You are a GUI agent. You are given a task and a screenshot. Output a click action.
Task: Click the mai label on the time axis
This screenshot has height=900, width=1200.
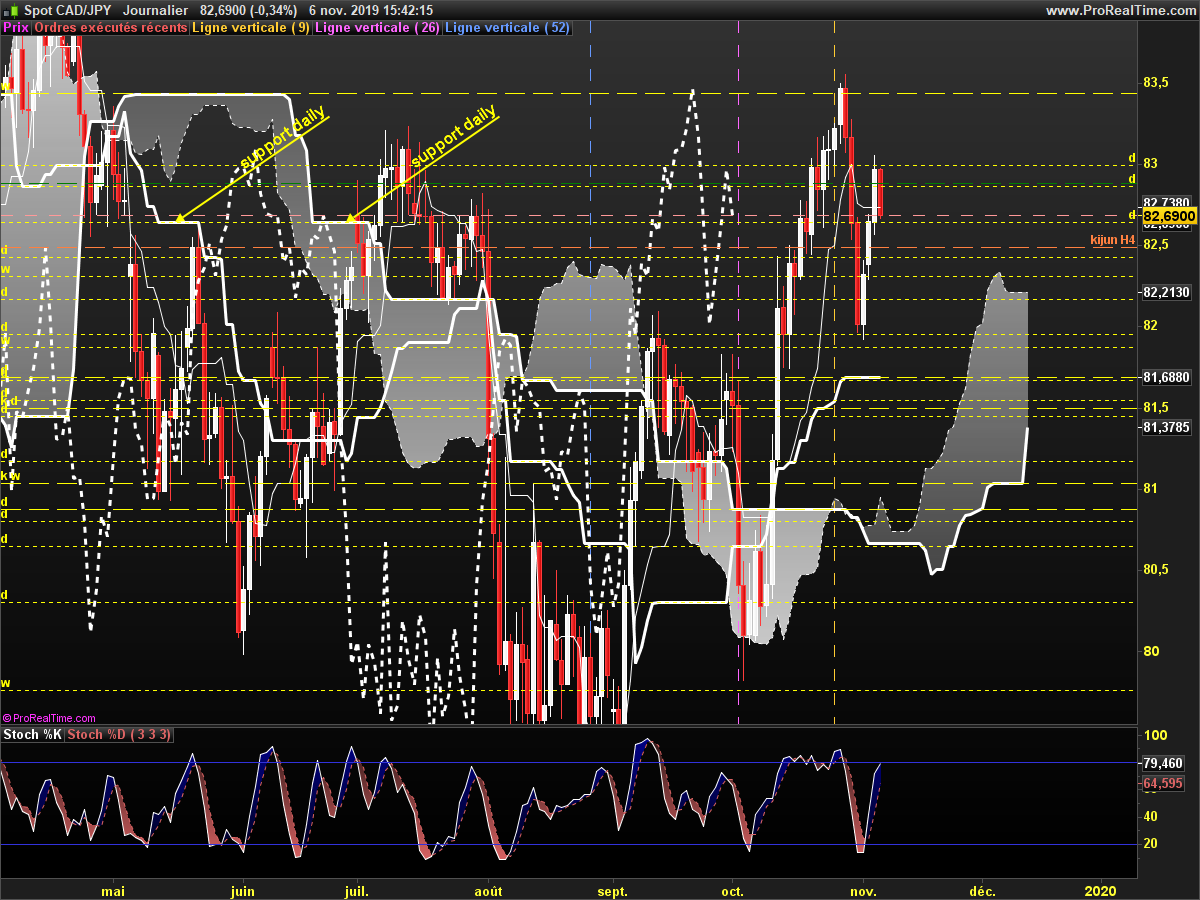113,890
